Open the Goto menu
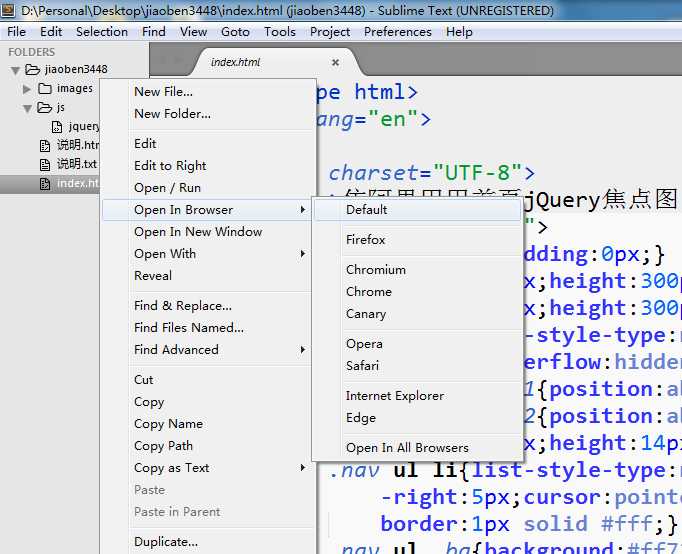682x554 pixels. point(235,32)
